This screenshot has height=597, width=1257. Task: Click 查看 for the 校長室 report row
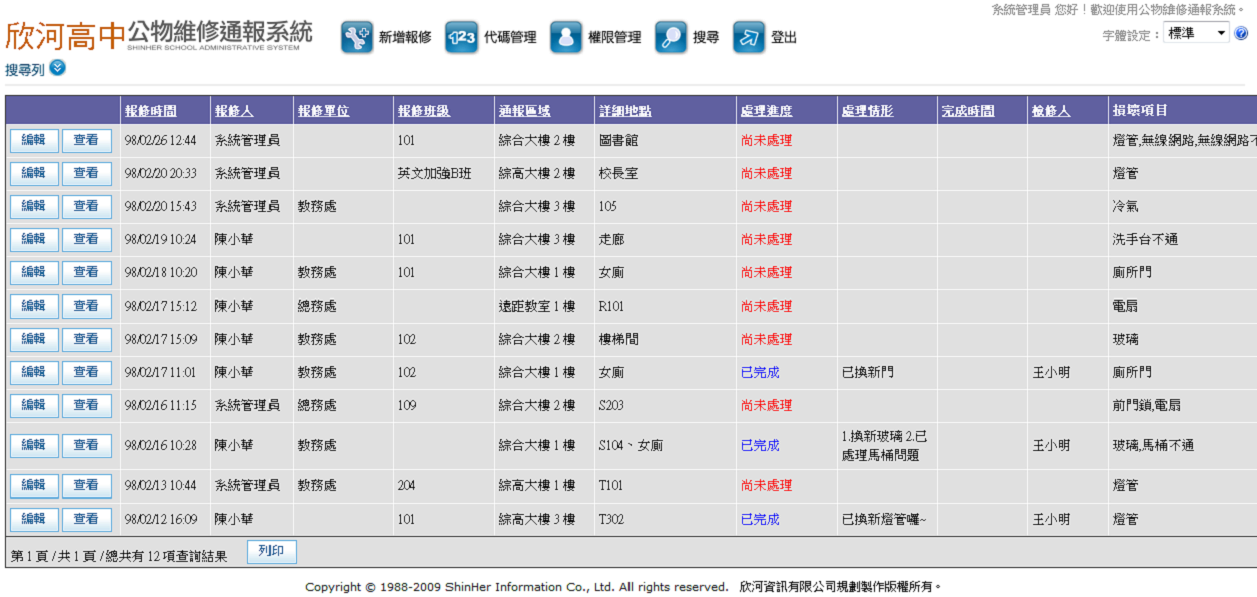click(x=86, y=173)
